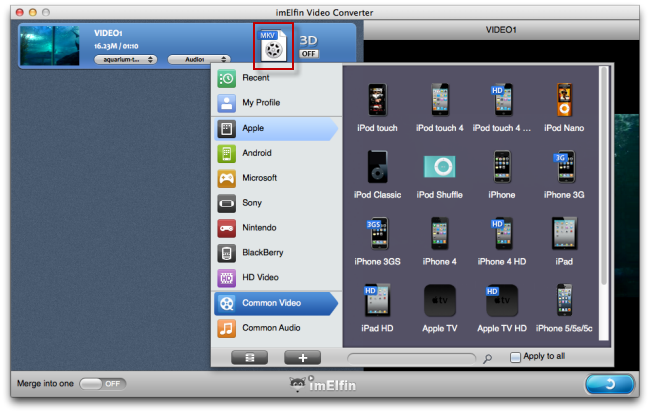Select the iPhone 4 preset

pyautogui.click(x=439, y=241)
